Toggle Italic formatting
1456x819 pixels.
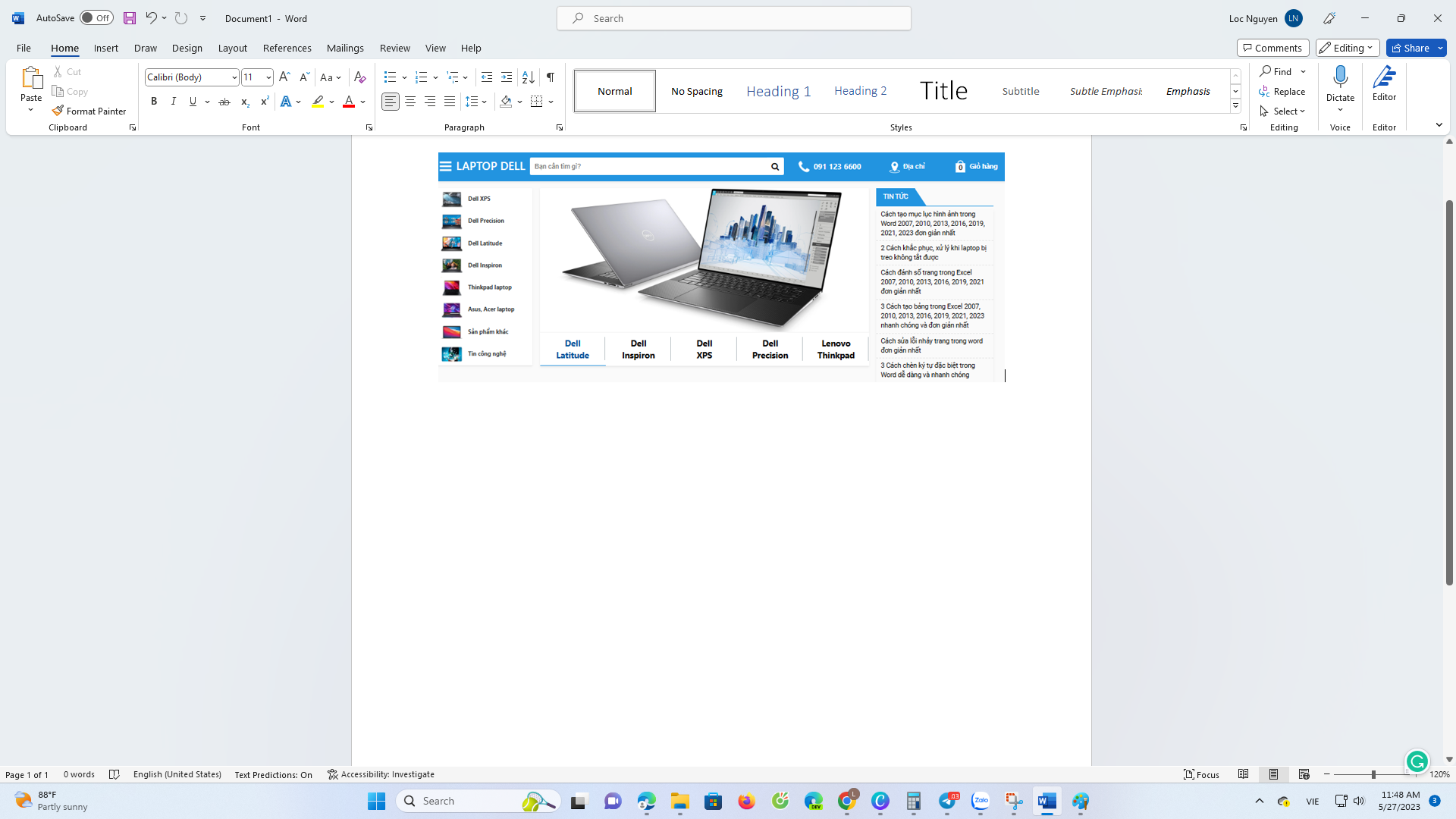(174, 102)
